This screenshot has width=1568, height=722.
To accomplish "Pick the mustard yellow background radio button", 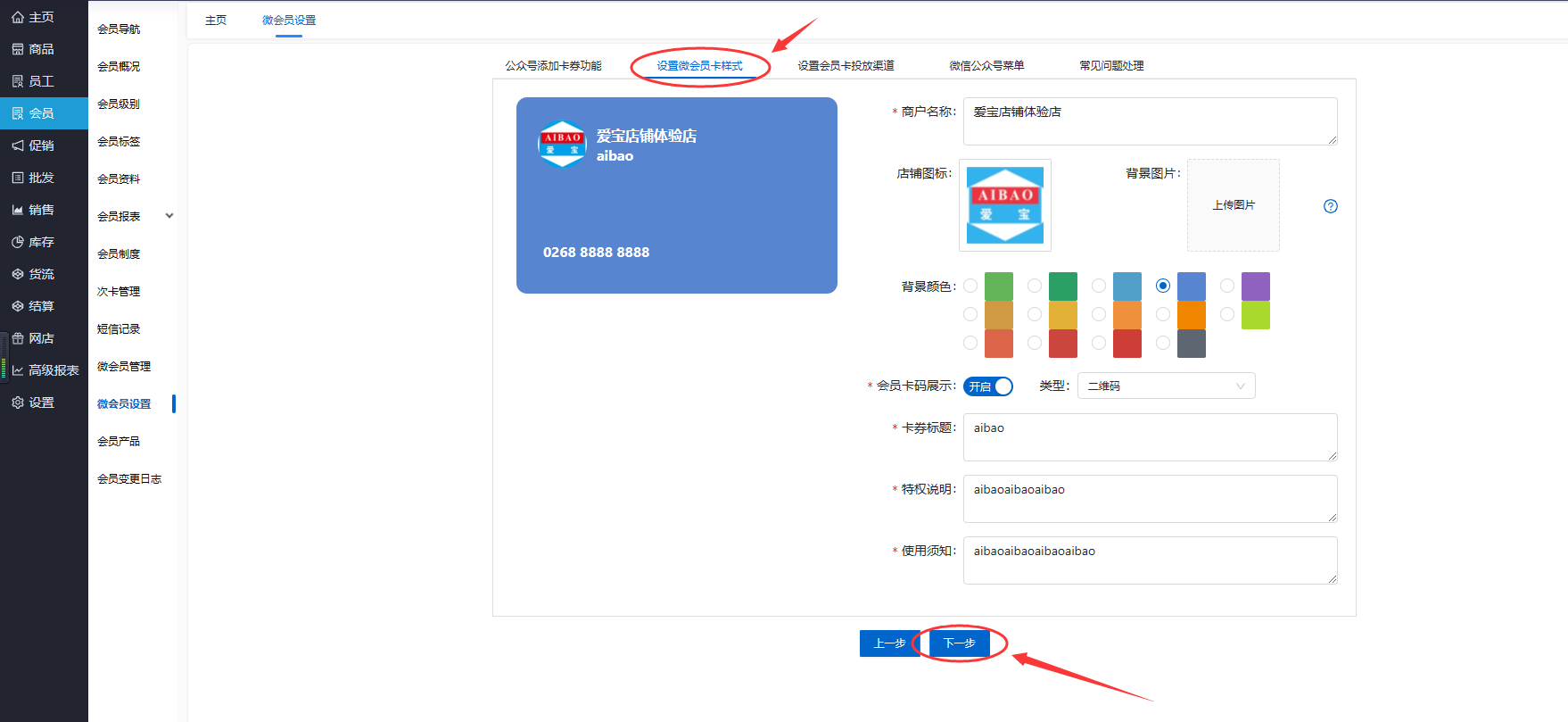I will click(1035, 314).
